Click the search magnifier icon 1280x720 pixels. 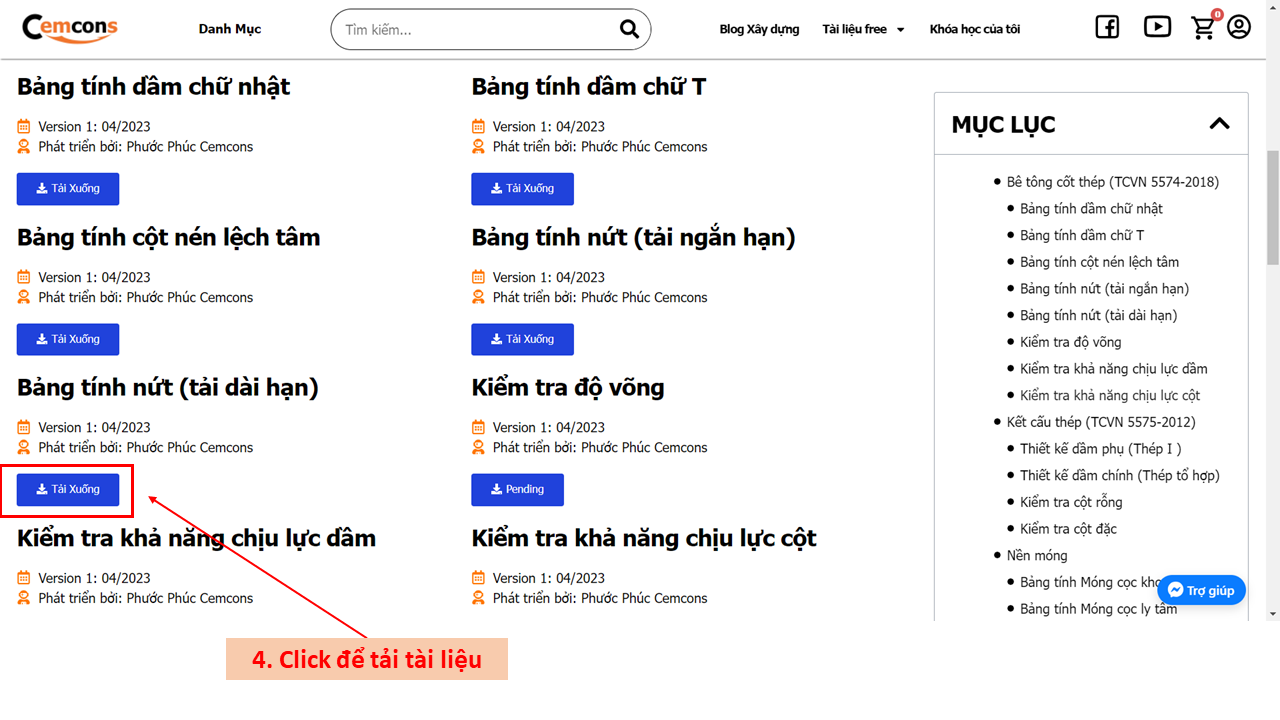[629, 29]
